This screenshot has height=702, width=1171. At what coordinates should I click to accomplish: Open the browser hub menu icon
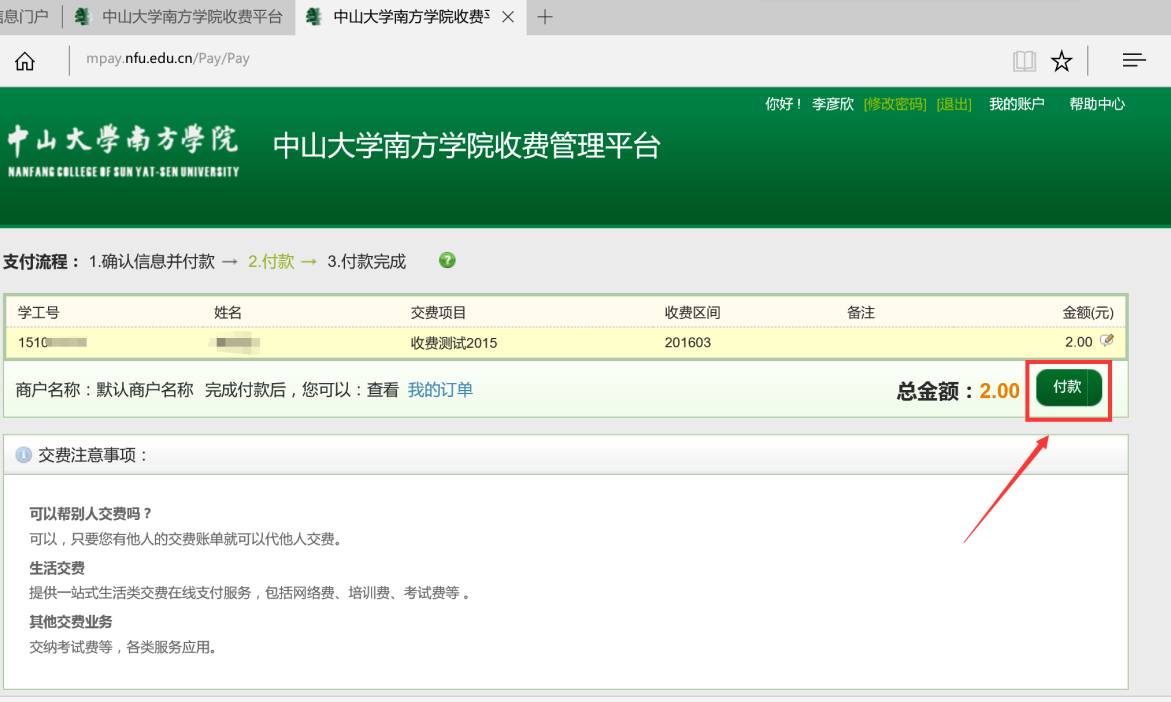1134,60
